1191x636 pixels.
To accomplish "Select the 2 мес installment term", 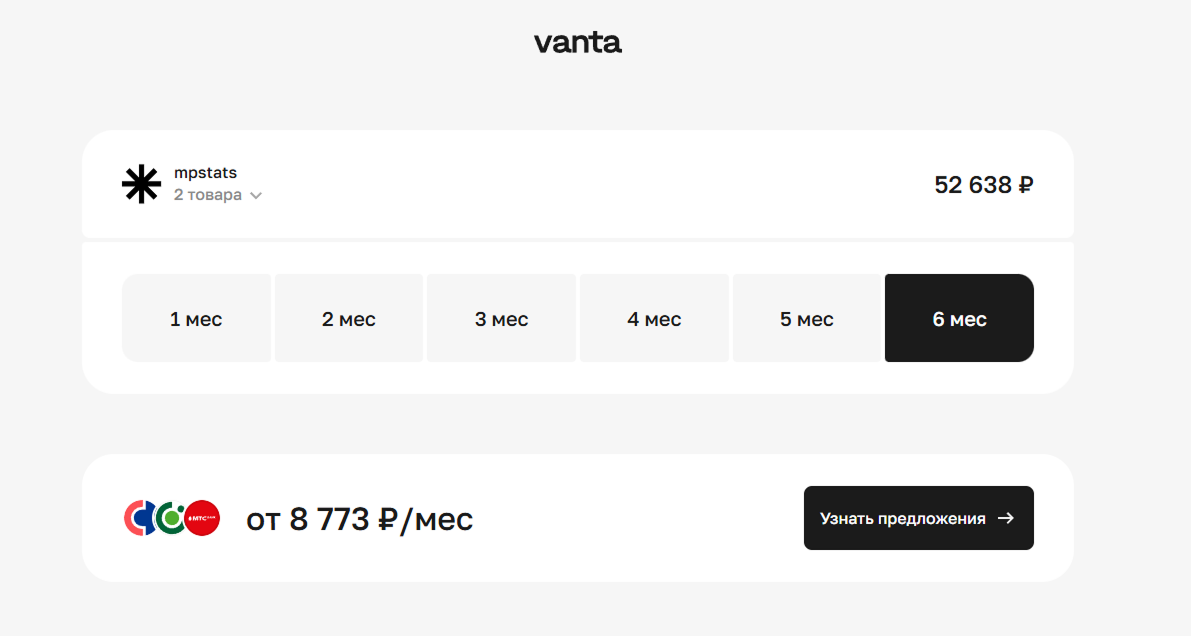I will click(349, 318).
